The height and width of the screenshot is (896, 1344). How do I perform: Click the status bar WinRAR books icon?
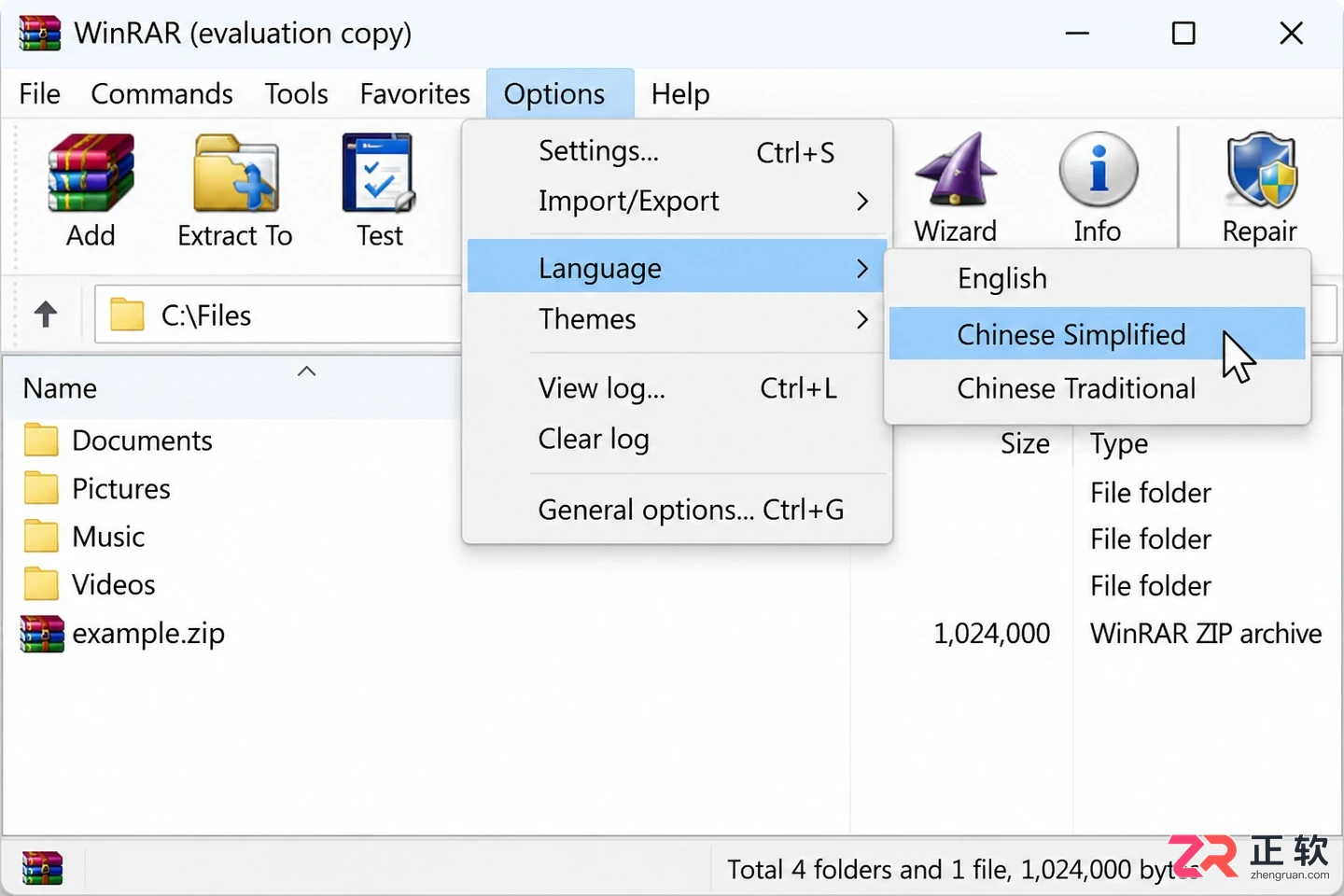42,868
